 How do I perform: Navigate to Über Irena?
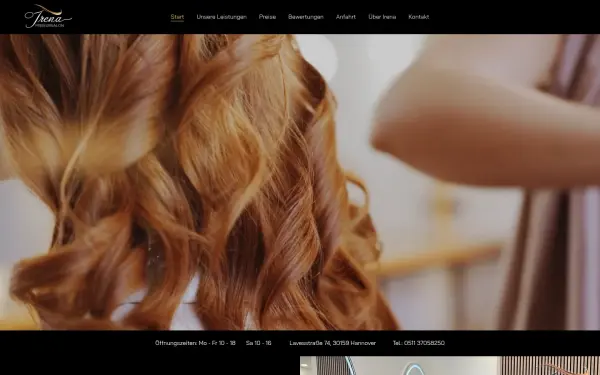pyautogui.click(x=382, y=17)
